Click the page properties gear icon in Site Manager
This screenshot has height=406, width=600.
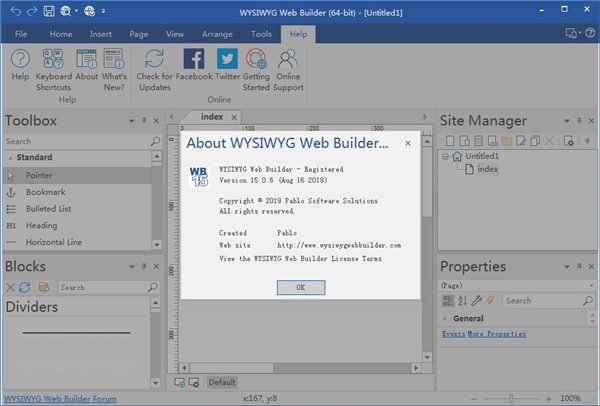[569, 141]
